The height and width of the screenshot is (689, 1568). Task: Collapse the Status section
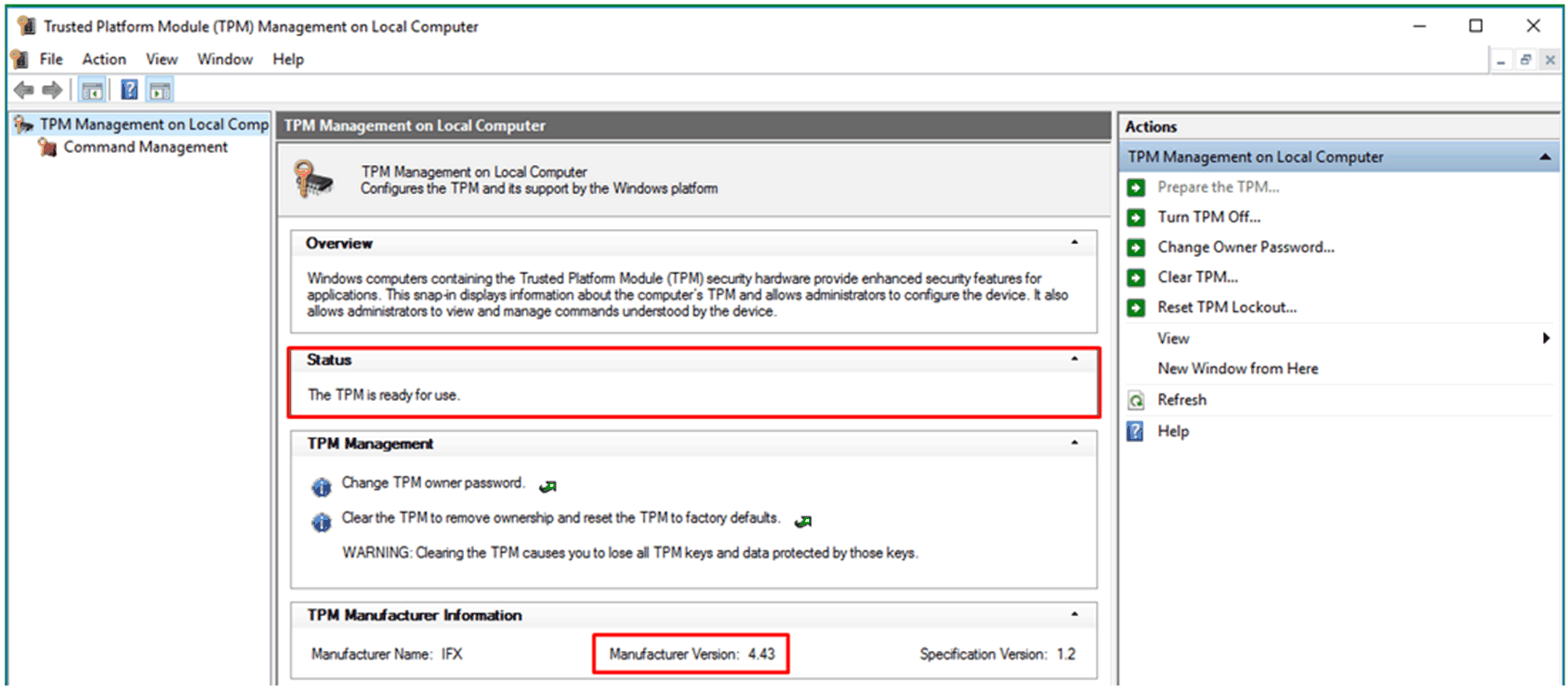(x=1074, y=359)
